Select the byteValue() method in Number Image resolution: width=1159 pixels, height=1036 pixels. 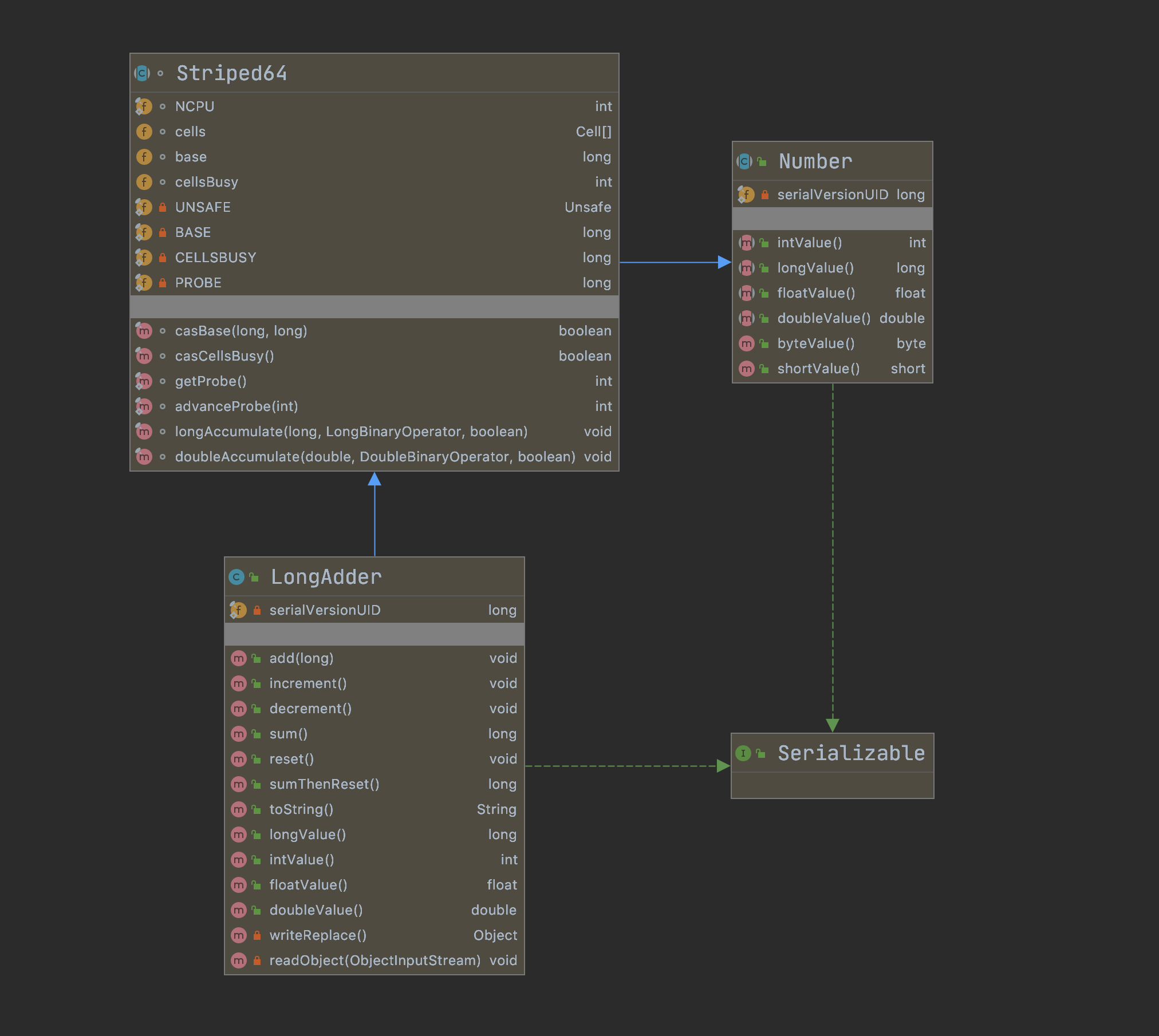pyautogui.click(x=815, y=343)
